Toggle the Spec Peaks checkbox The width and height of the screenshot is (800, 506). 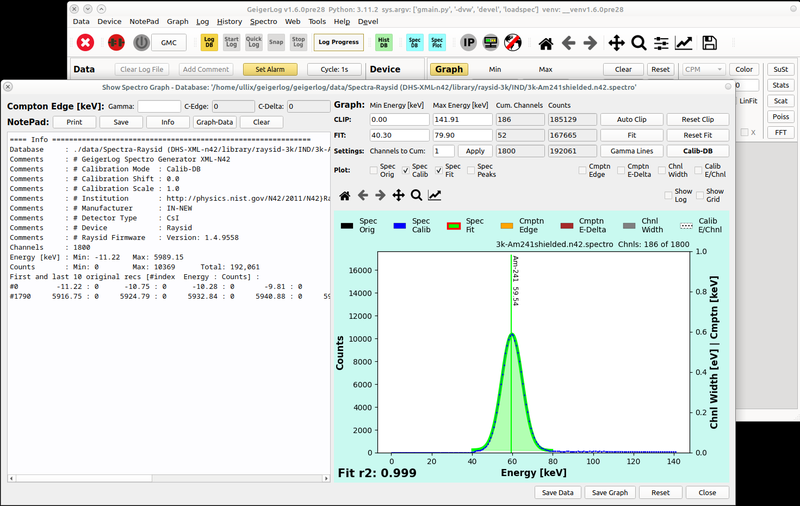point(470,170)
